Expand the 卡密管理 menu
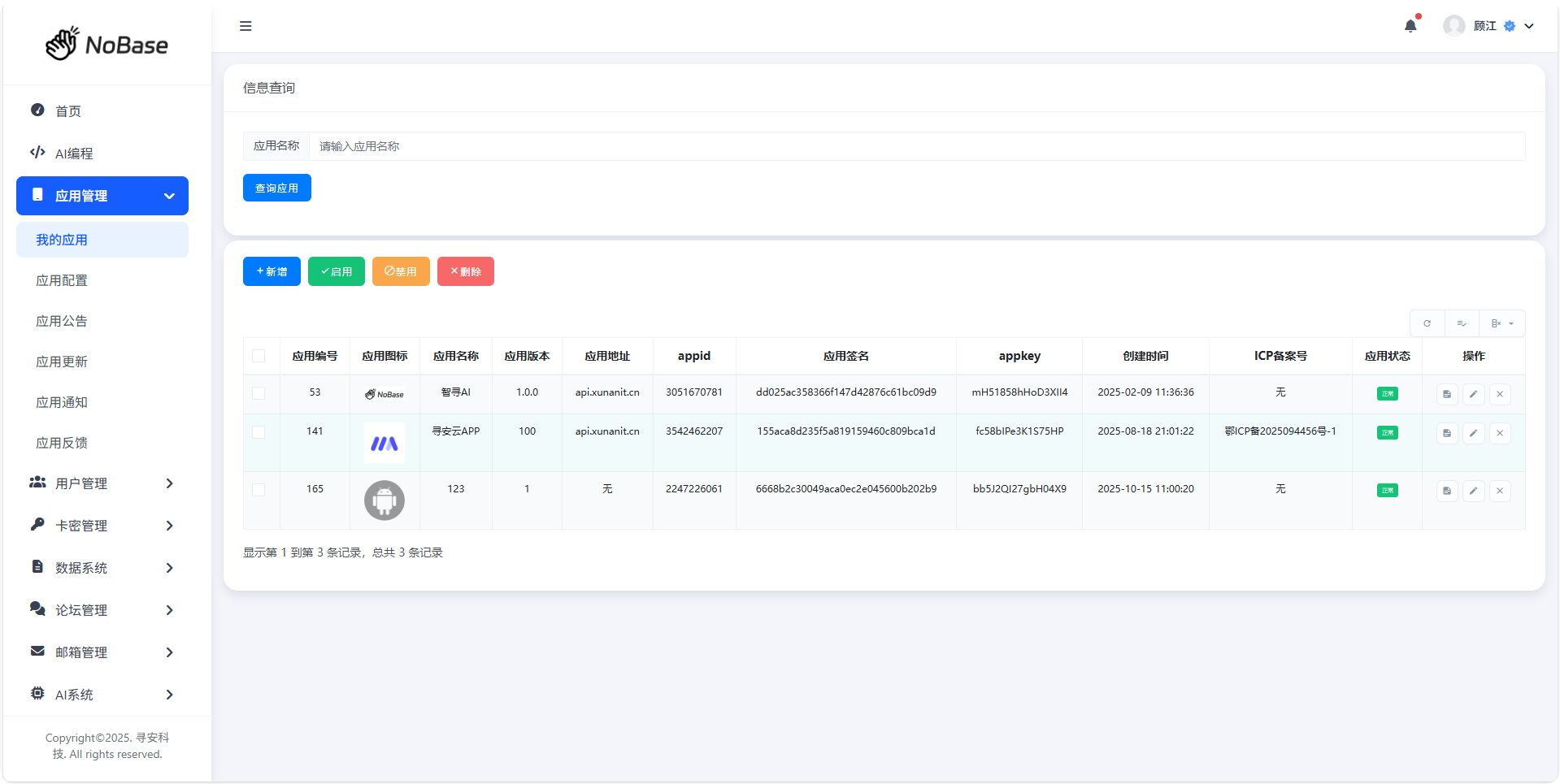The width and height of the screenshot is (1560, 784). (102, 526)
